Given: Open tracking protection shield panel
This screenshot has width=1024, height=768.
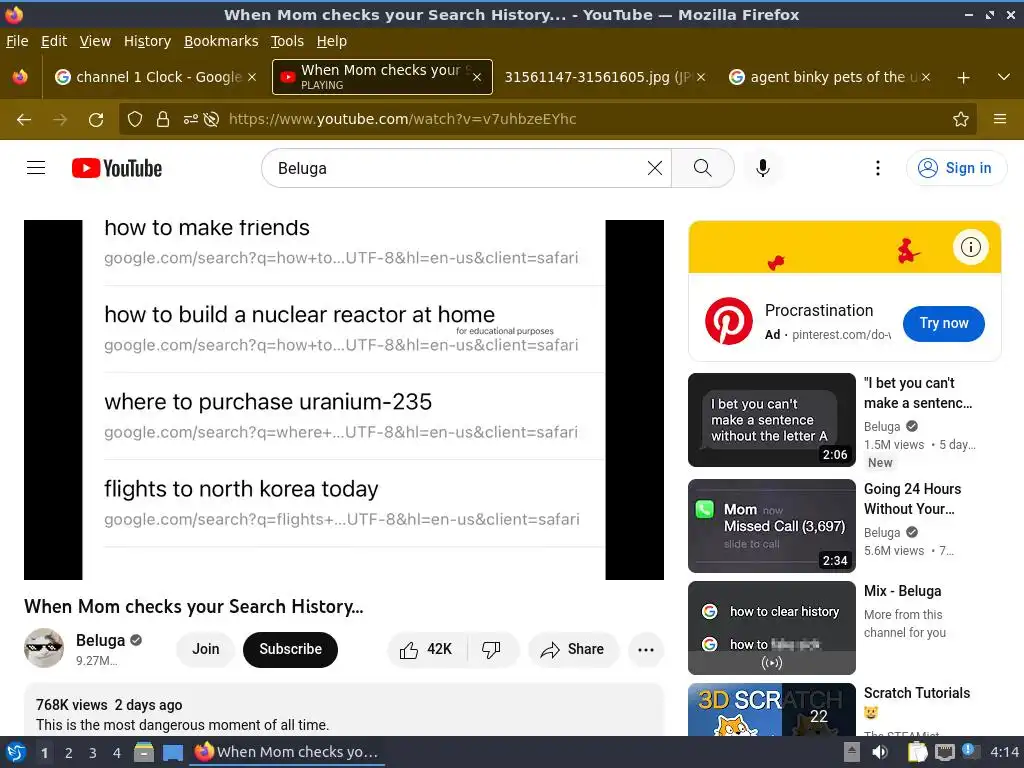Looking at the screenshot, I should click(135, 119).
